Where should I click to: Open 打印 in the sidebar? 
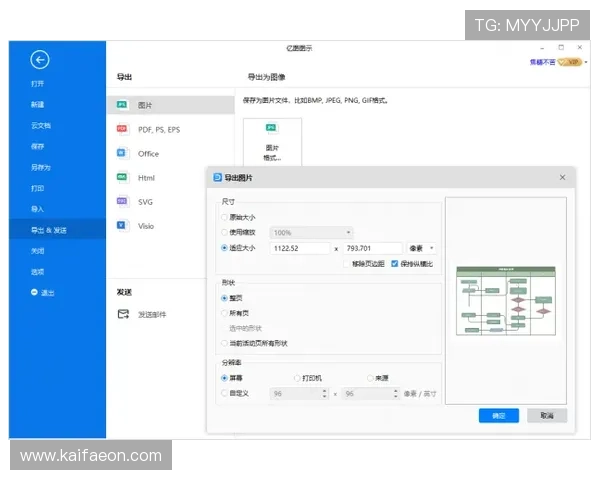pyautogui.click(x=38, y=188)
